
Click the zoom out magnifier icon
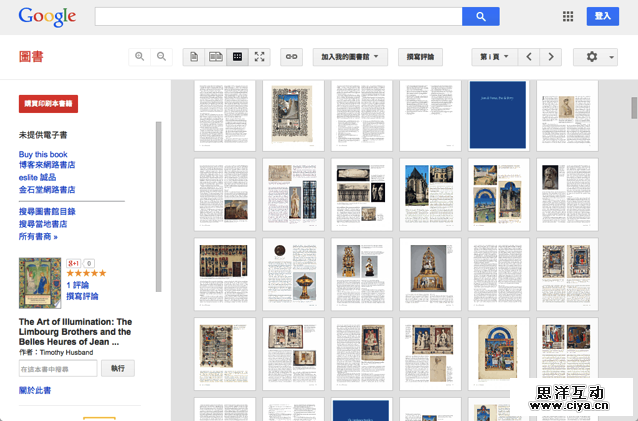162,57
